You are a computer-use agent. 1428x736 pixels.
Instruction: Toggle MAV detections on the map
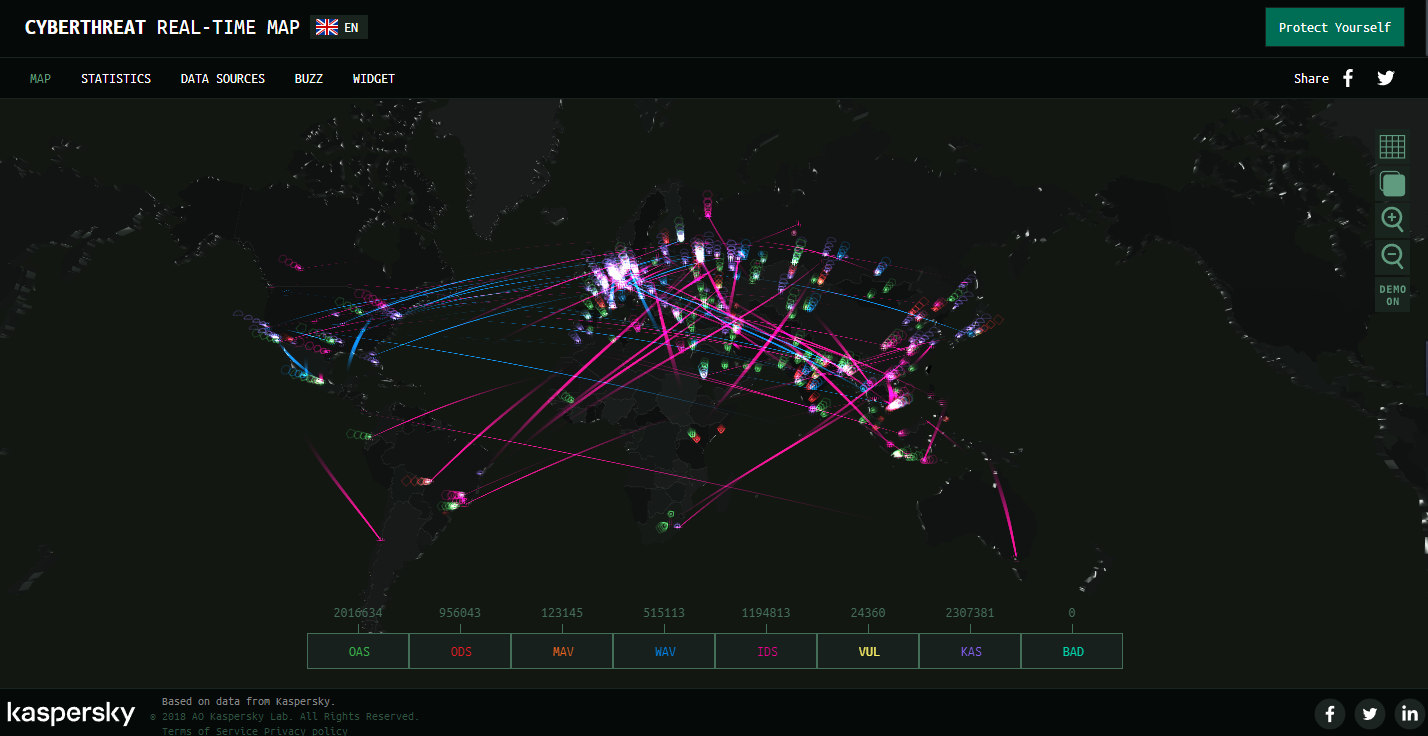562,651
